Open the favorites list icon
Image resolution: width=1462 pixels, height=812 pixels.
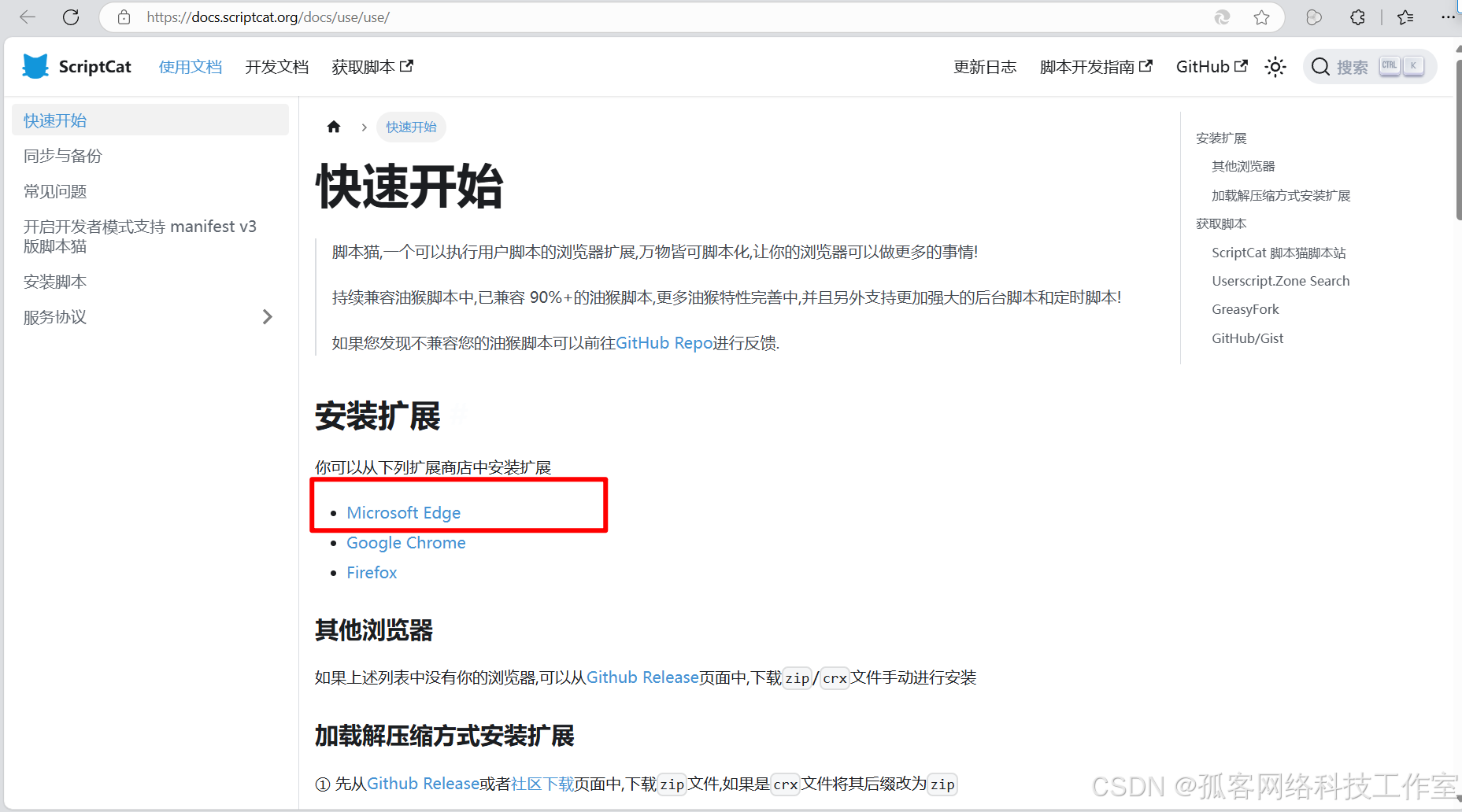1405,17
